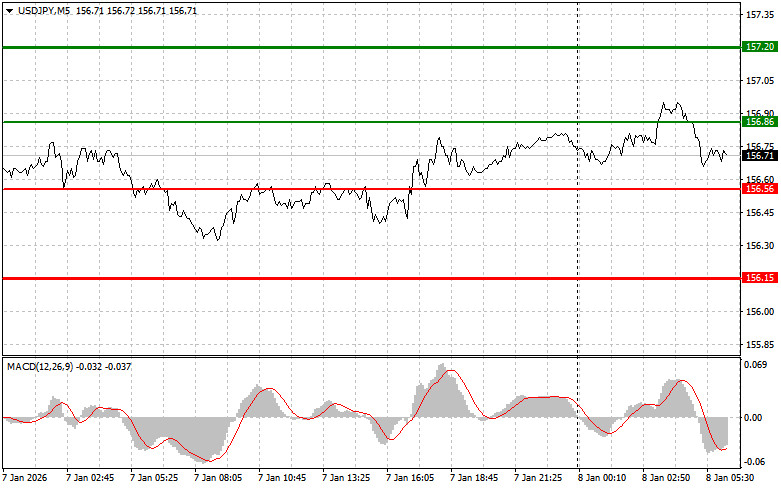The height and width of the screenshot is (489, 781).
Task: Click the 7 Jan 02:45 time axis label
Action: tap(90, 478)
